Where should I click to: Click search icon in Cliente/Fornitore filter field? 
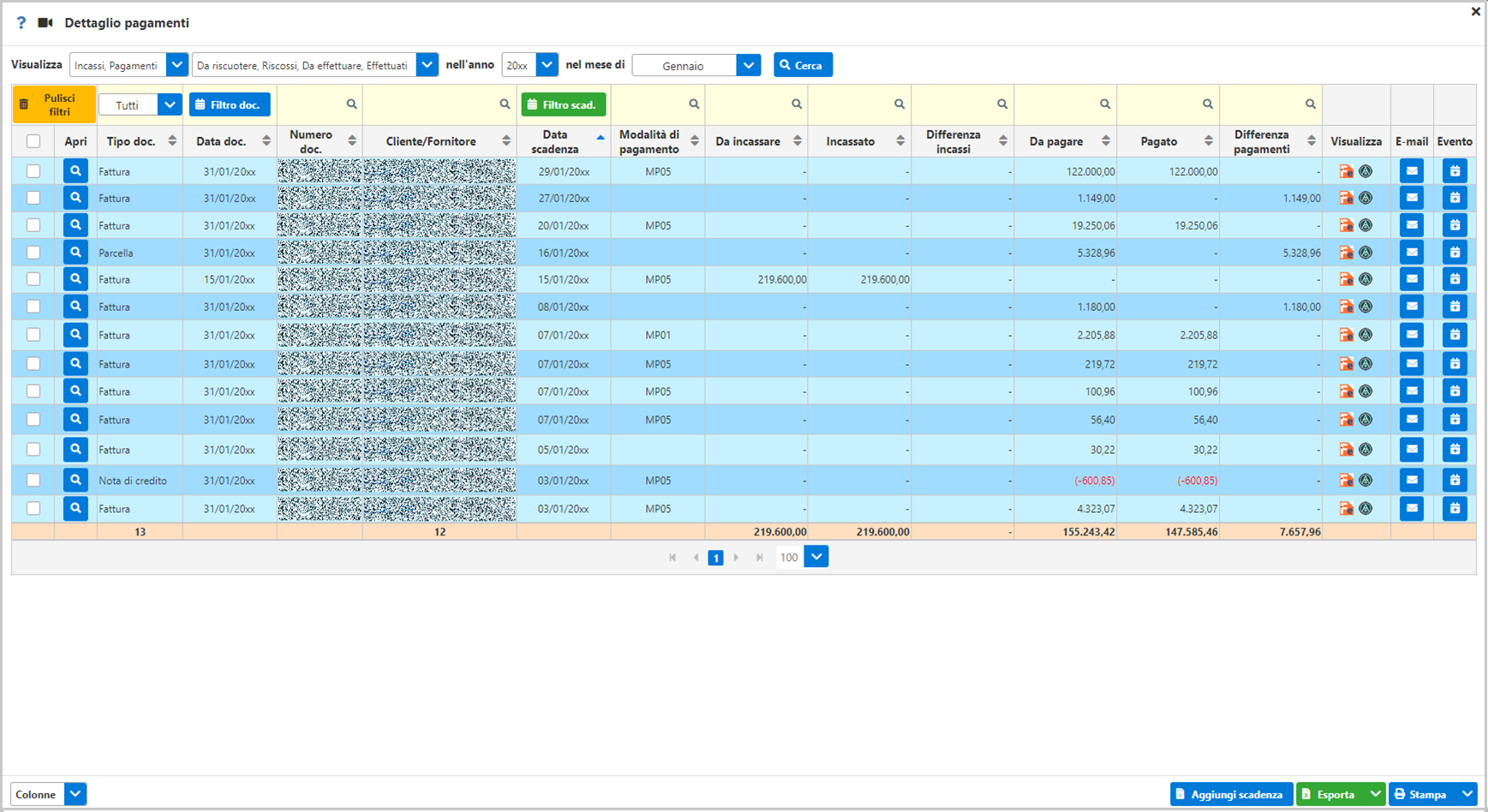click(505, 104)
